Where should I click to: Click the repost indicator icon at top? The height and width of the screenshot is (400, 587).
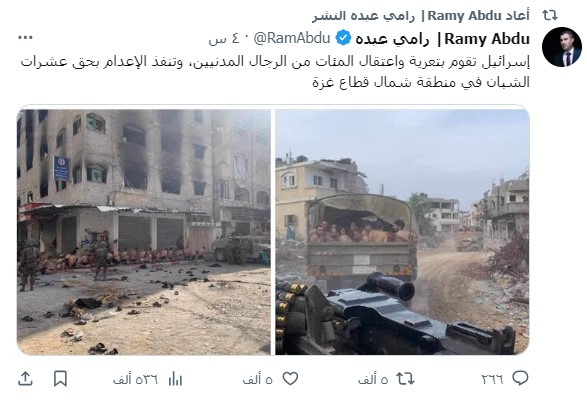550,15
